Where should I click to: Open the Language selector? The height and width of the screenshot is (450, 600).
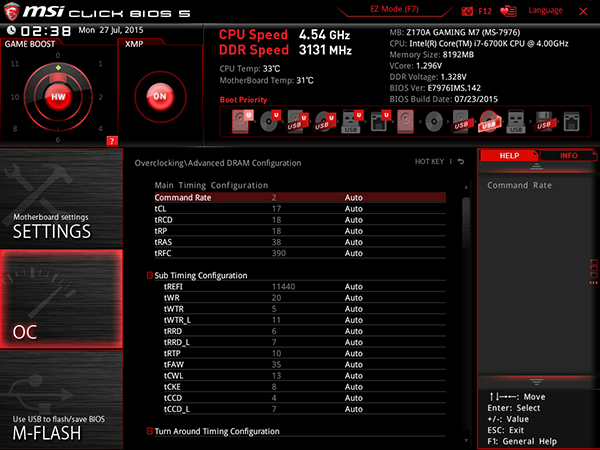pyautogui.click(x=545, y=10)
